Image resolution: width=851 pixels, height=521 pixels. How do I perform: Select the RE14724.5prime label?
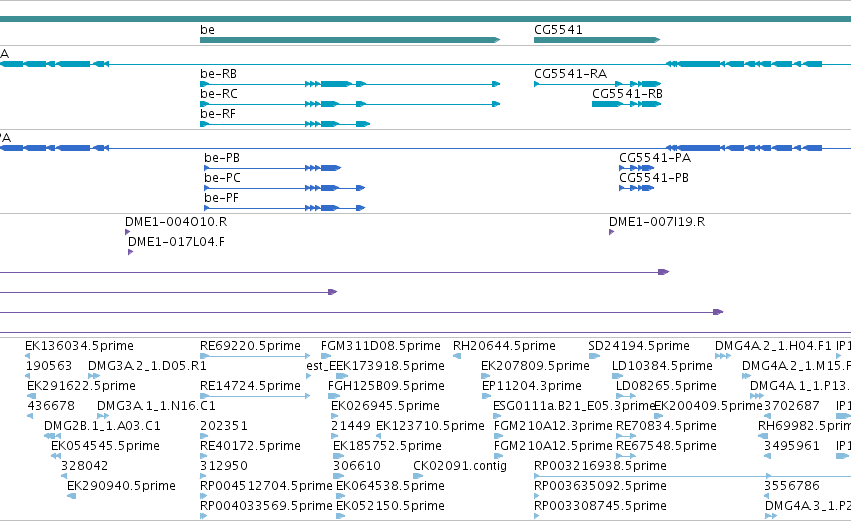[250, 386]
